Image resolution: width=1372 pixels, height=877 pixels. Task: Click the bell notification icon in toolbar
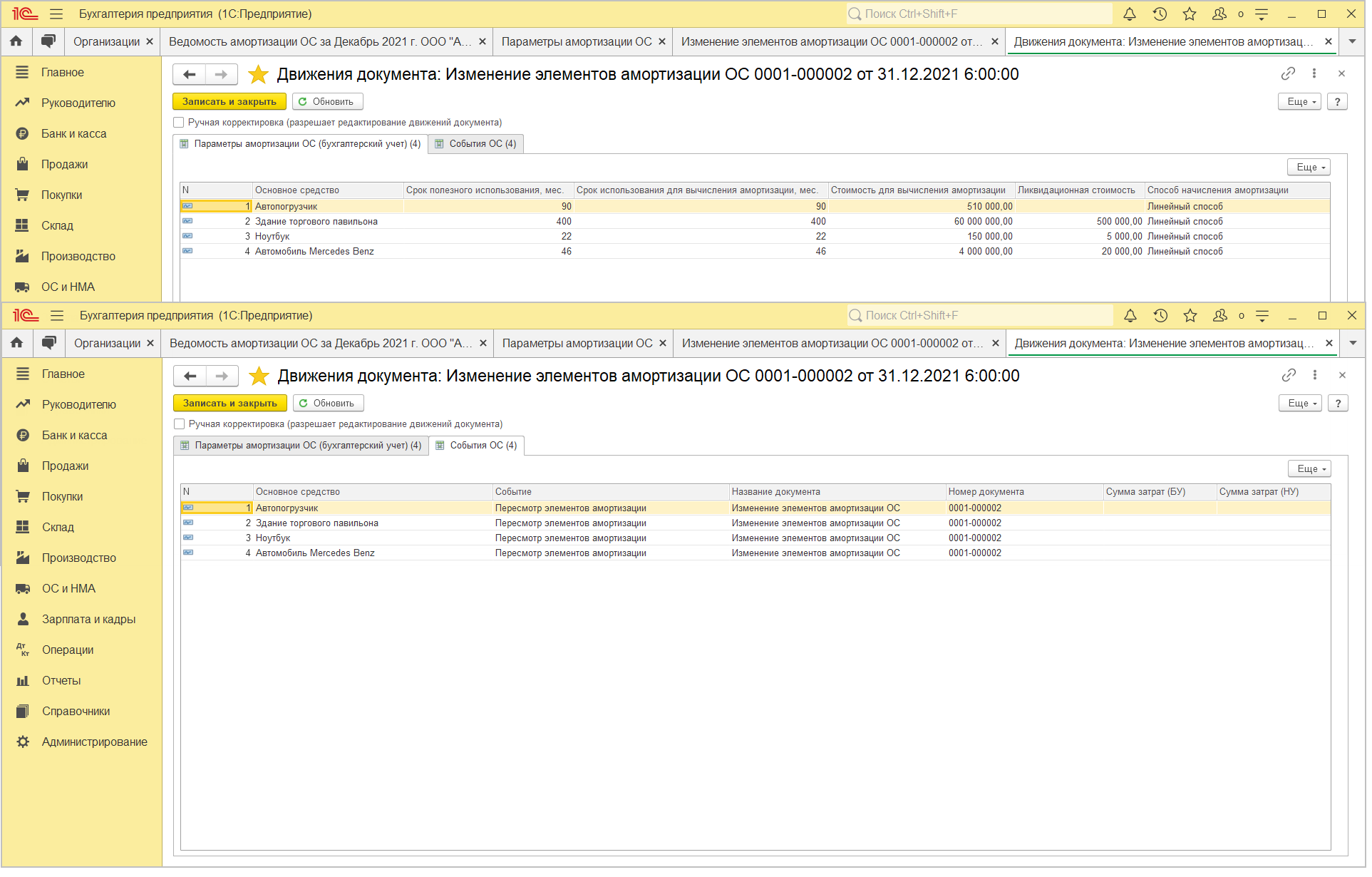[1131, 13]
